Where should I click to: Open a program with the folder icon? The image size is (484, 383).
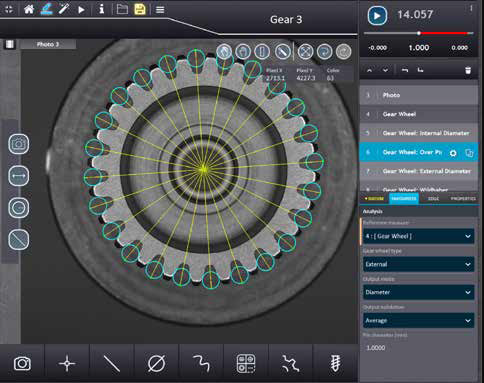point(122,9)
